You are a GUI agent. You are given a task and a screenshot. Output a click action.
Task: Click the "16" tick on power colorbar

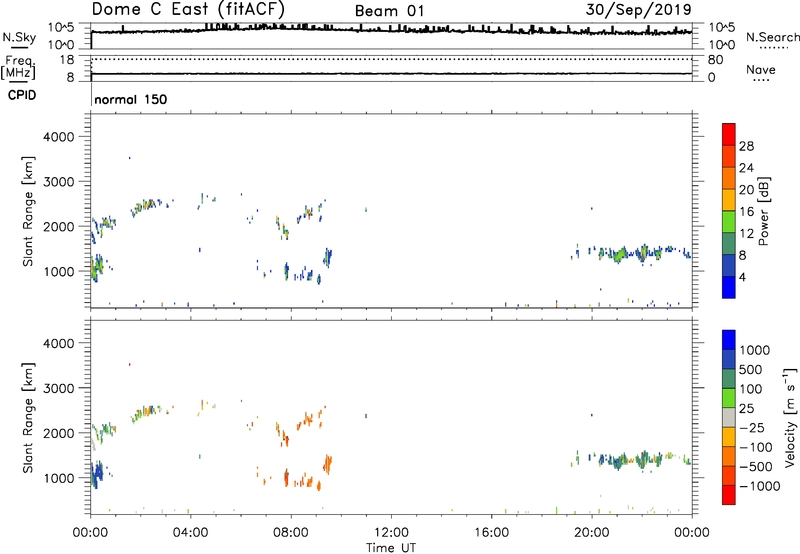point(746,212)
